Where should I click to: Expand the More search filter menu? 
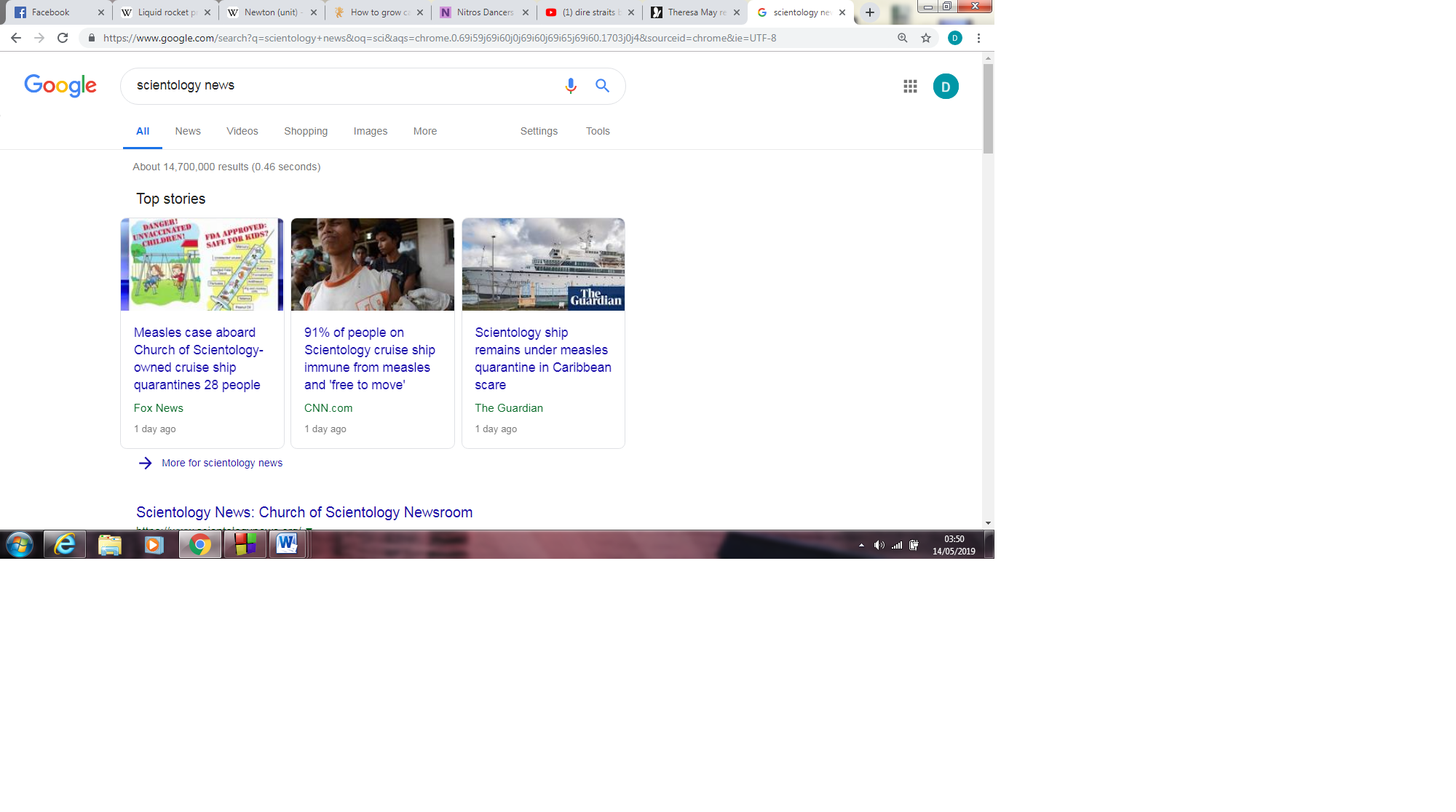[x=425, y=131]
